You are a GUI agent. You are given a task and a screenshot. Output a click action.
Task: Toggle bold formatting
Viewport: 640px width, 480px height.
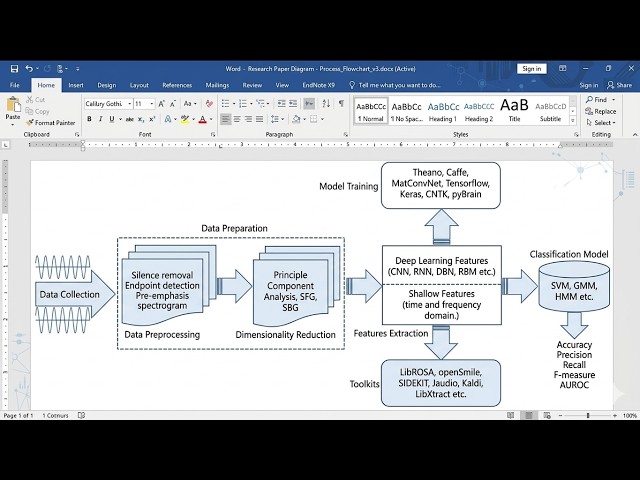coord(89,119)
